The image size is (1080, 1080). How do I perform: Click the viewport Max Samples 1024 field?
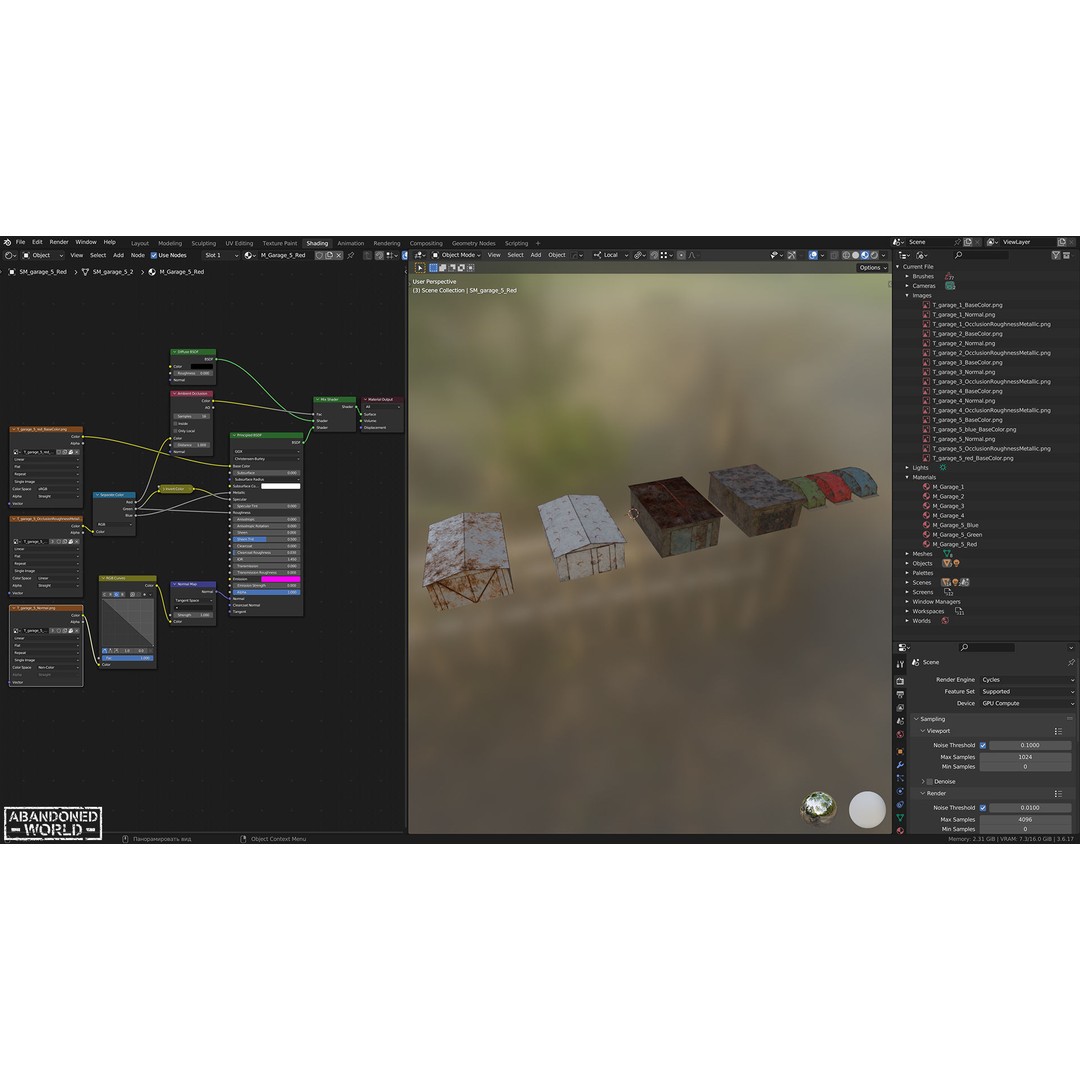[x=1026, y=757]
